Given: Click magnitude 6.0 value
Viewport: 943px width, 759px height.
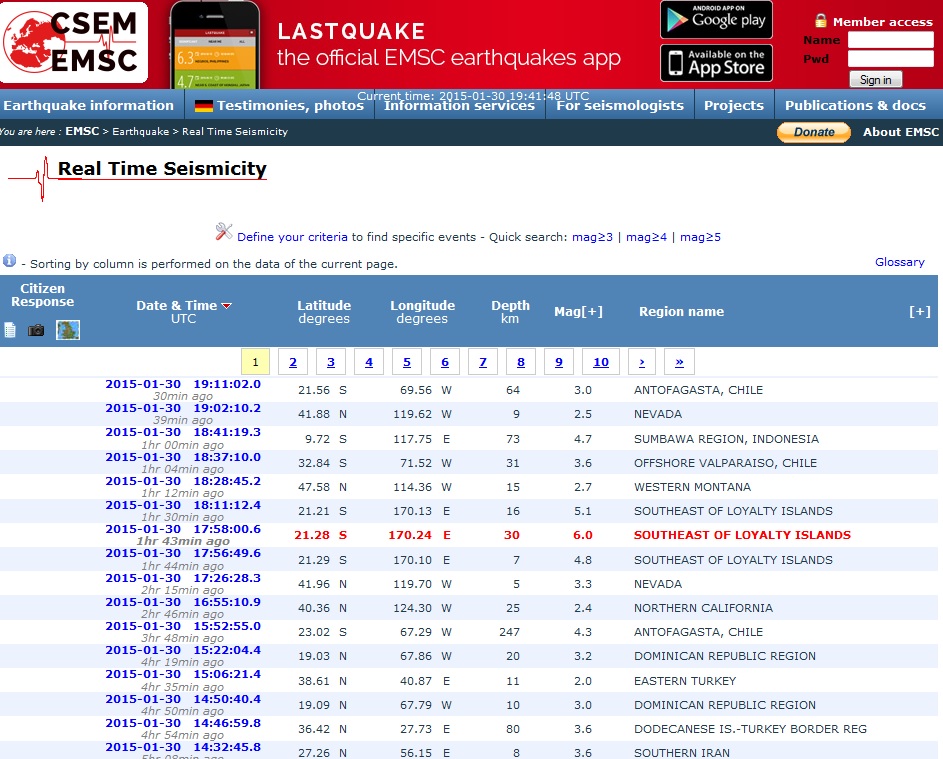Looking at the screenshot, I should point(583,535).
